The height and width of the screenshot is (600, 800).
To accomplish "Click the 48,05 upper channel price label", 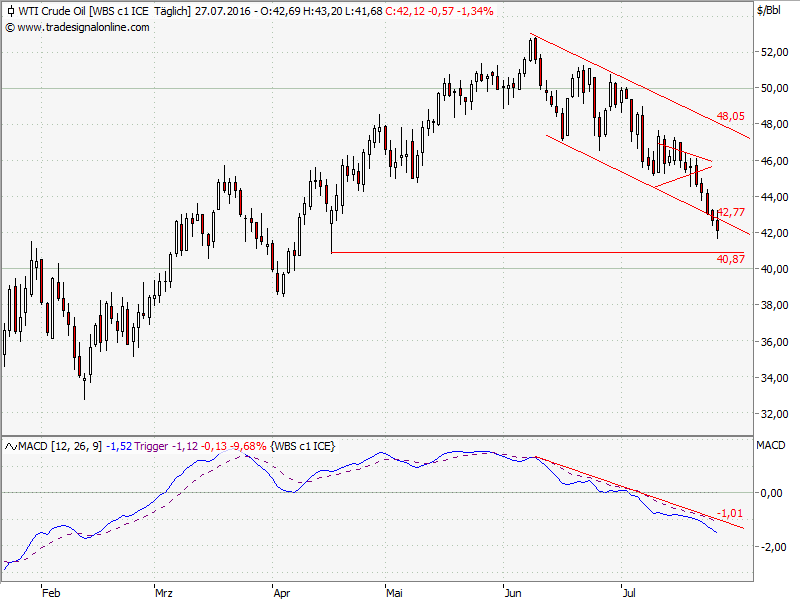I will tap(731, 116).
